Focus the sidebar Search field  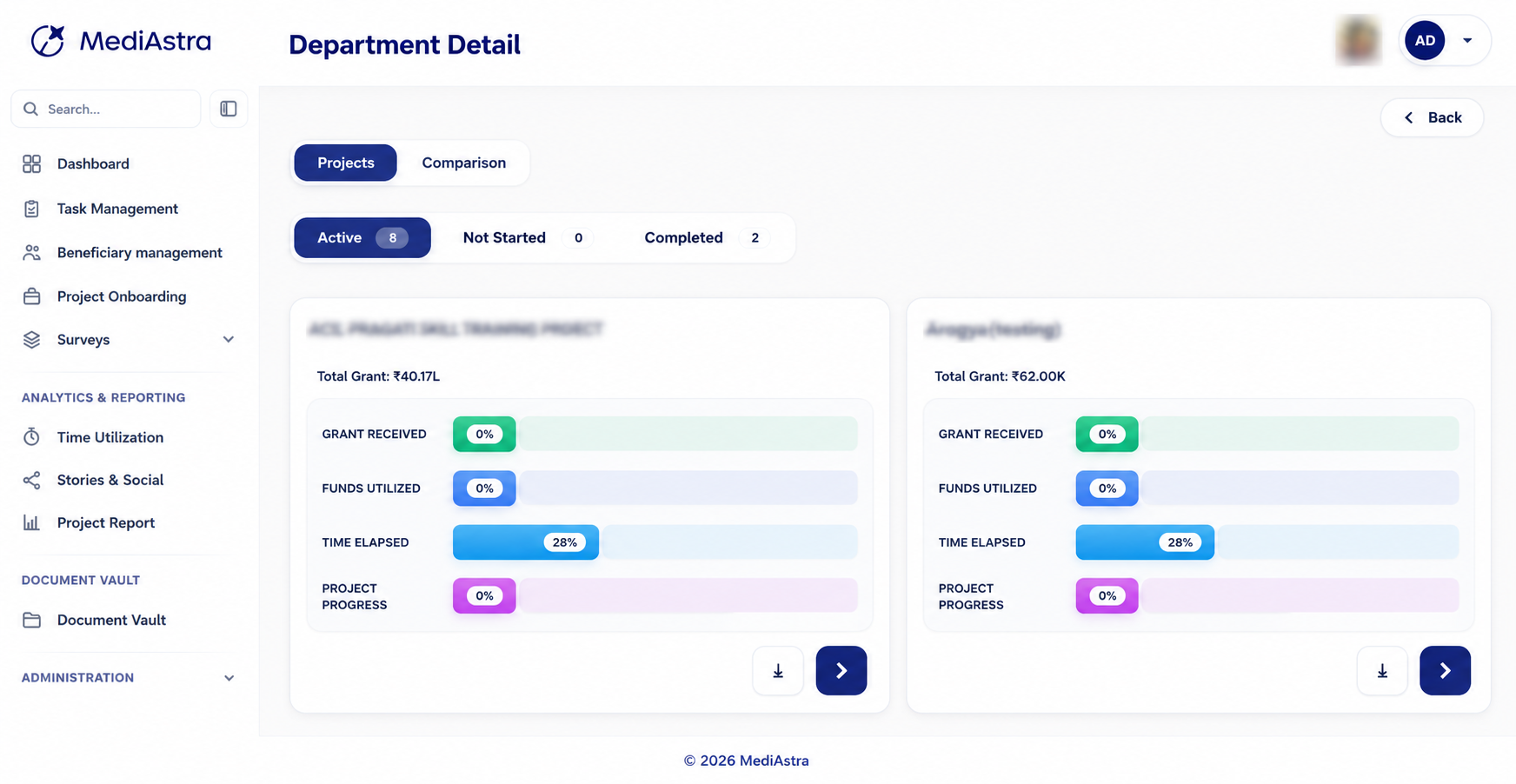(106, 109)
